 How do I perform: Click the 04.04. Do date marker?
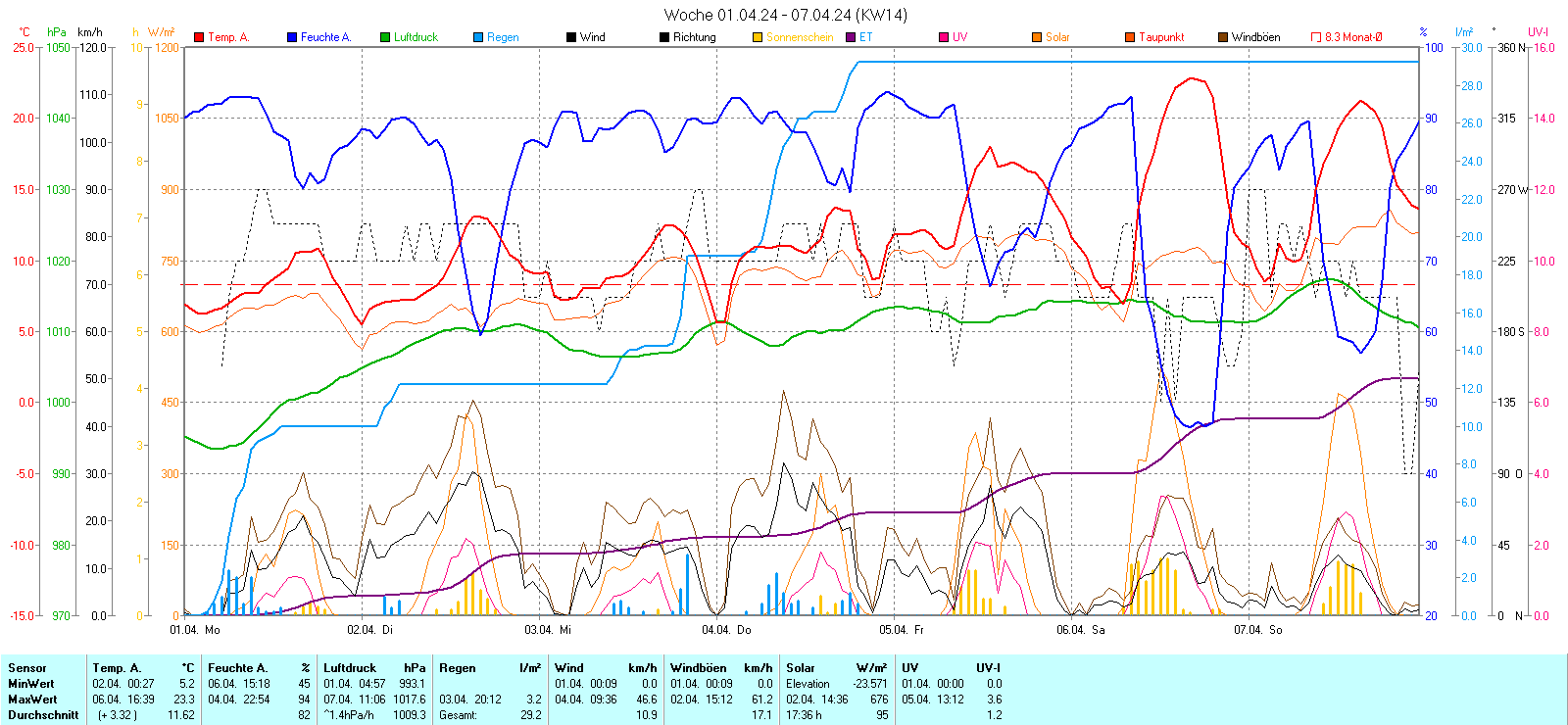[726, 630]
